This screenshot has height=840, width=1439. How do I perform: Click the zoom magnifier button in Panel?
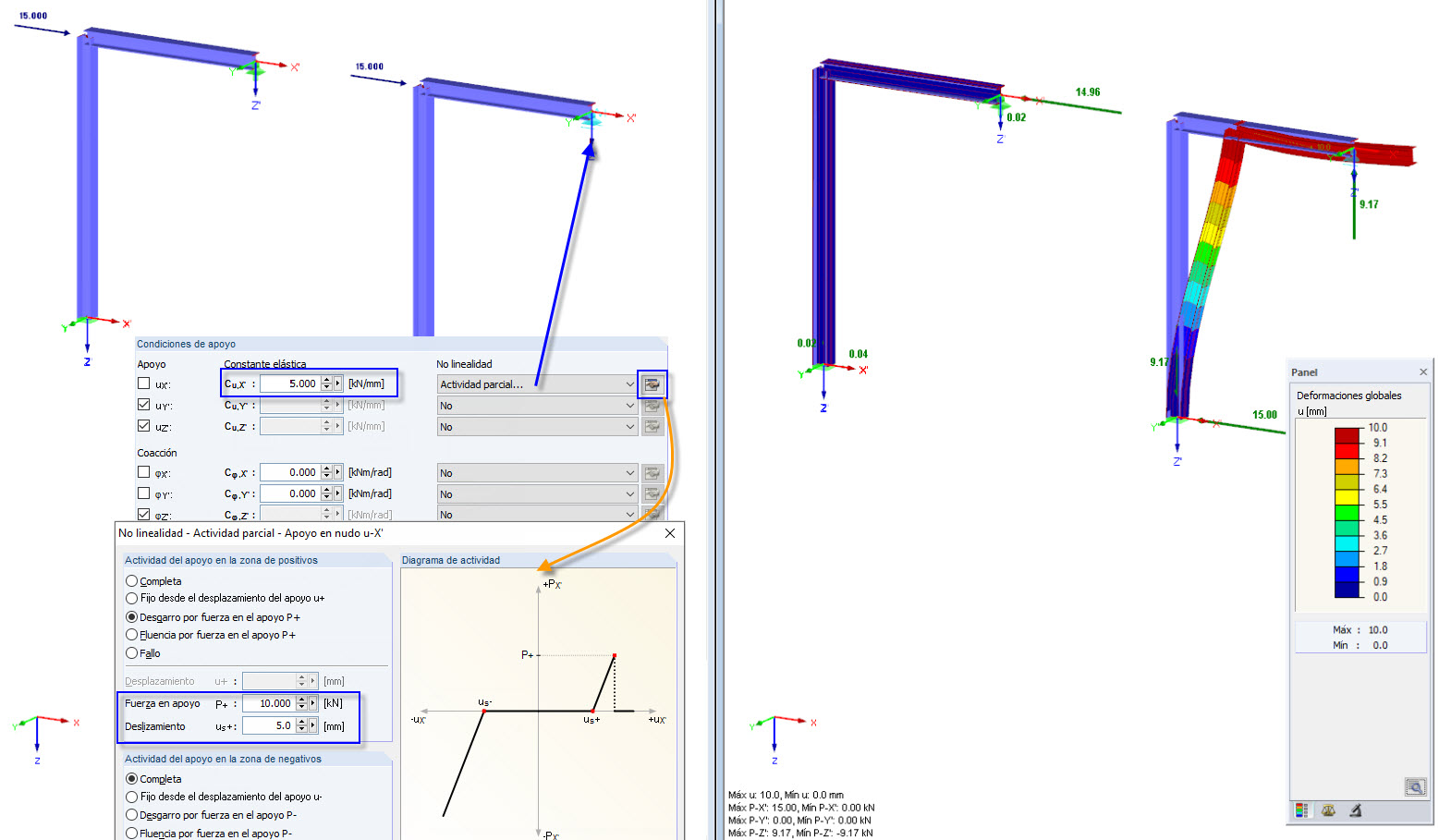point(1415,787)
